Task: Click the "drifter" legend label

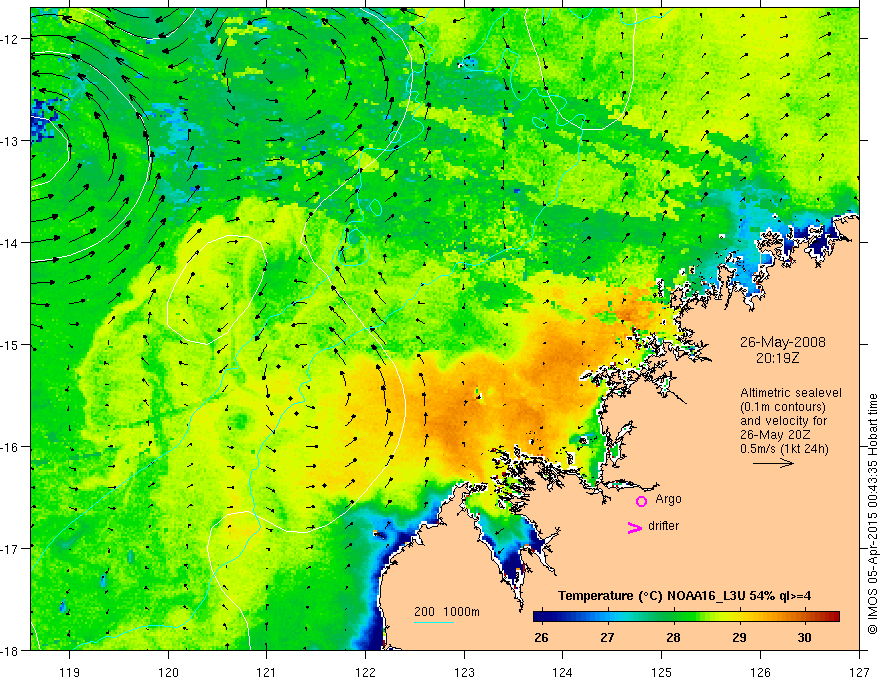Action: point(663,526)
